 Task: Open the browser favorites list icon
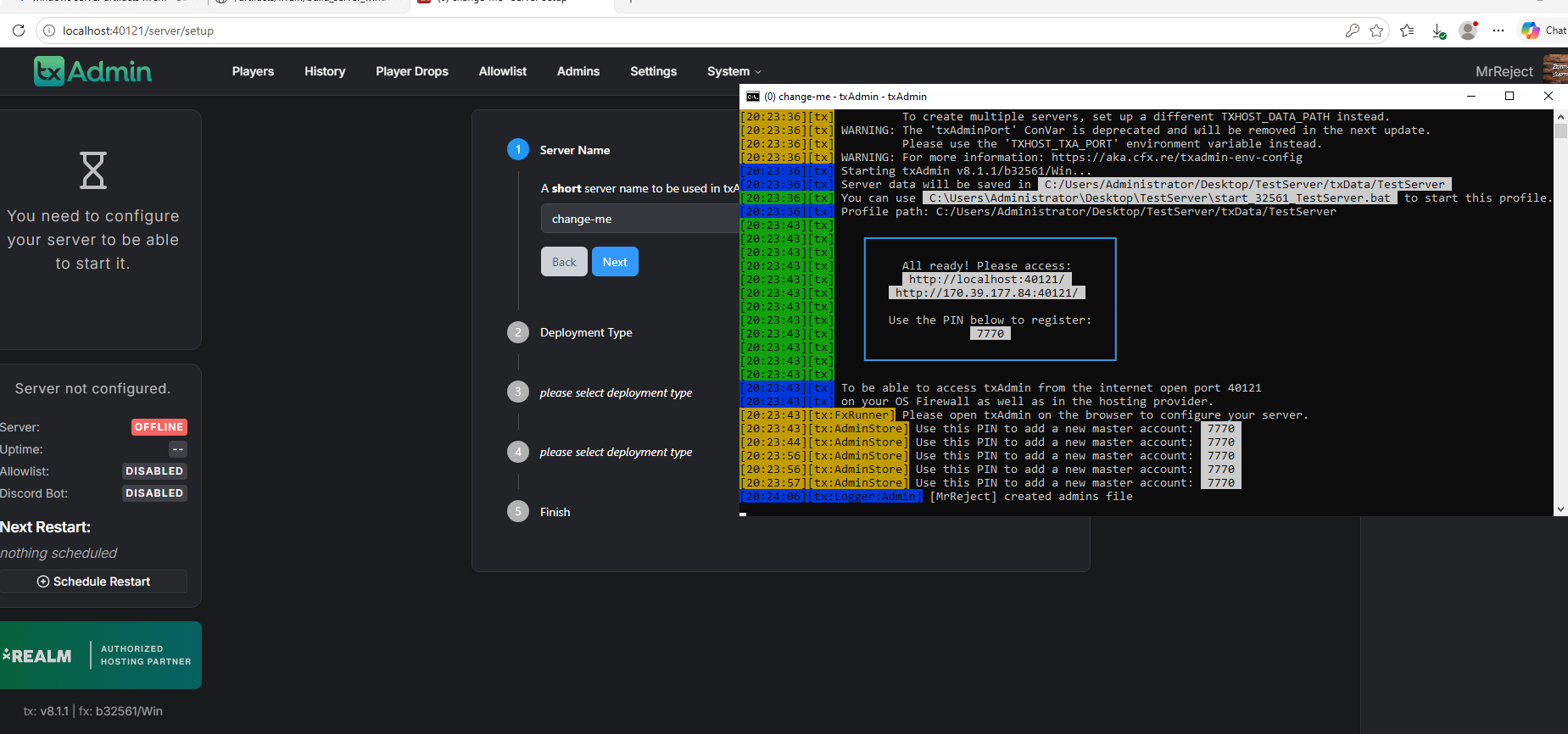pos(1408,31)
